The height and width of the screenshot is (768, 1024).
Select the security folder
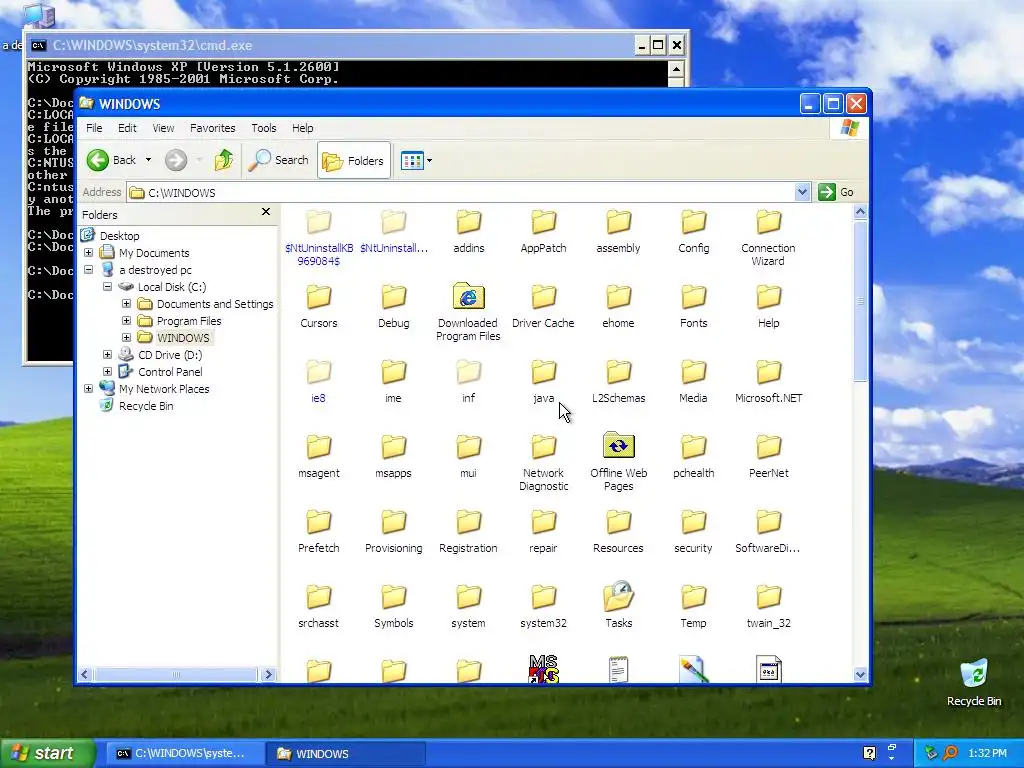pyautogui.click(x=694, y=530)
